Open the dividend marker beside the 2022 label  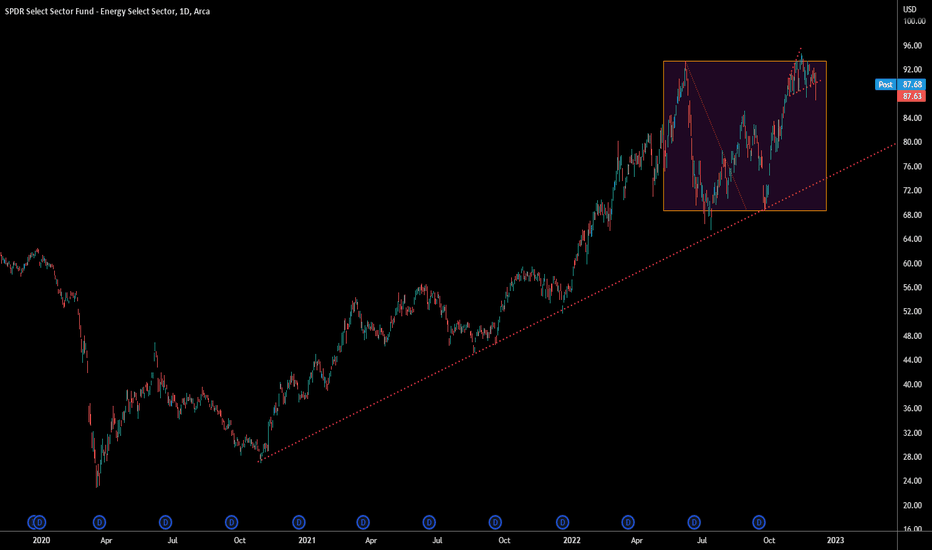(562, 522)
